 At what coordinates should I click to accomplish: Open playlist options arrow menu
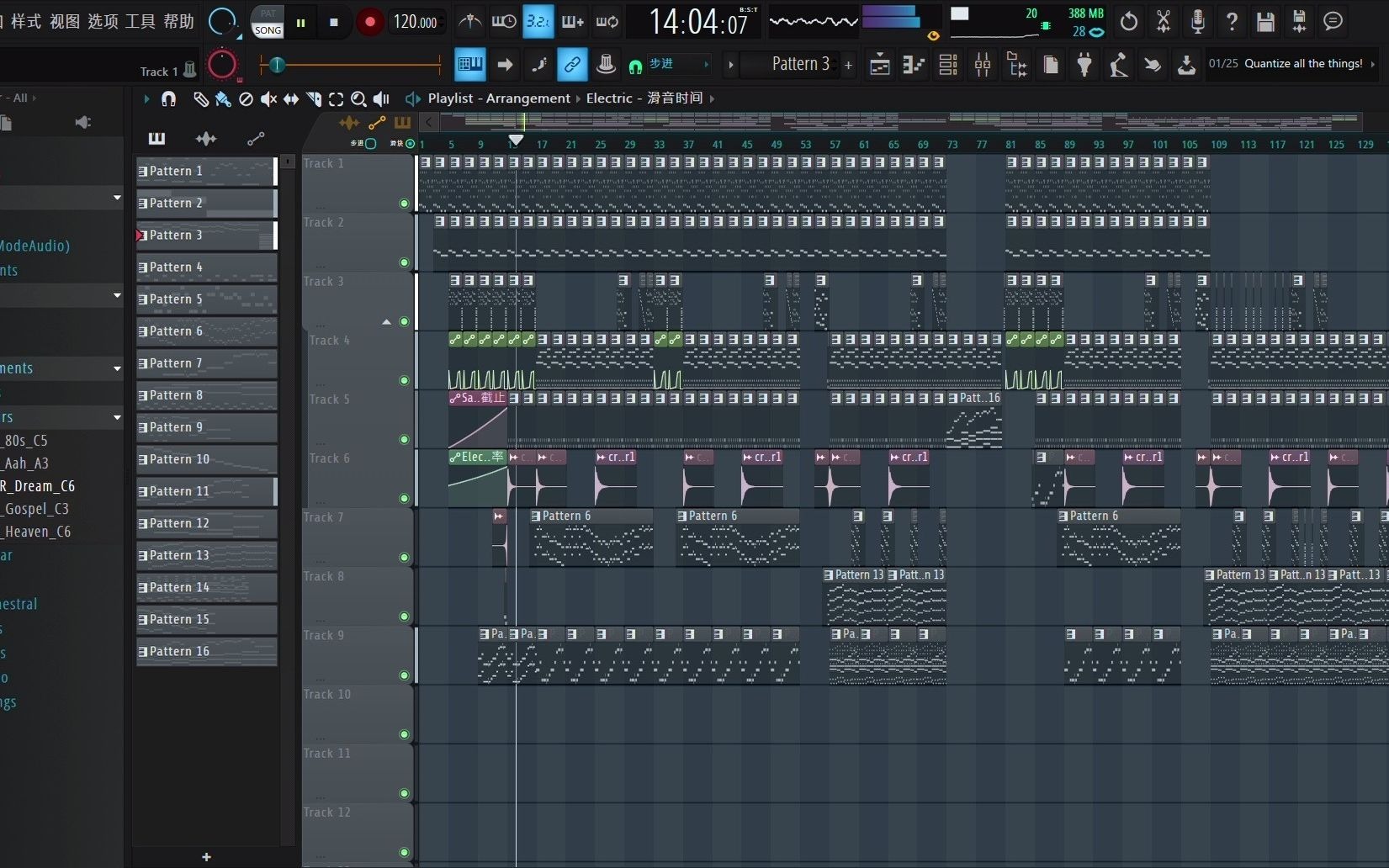[x=146, y=99]
